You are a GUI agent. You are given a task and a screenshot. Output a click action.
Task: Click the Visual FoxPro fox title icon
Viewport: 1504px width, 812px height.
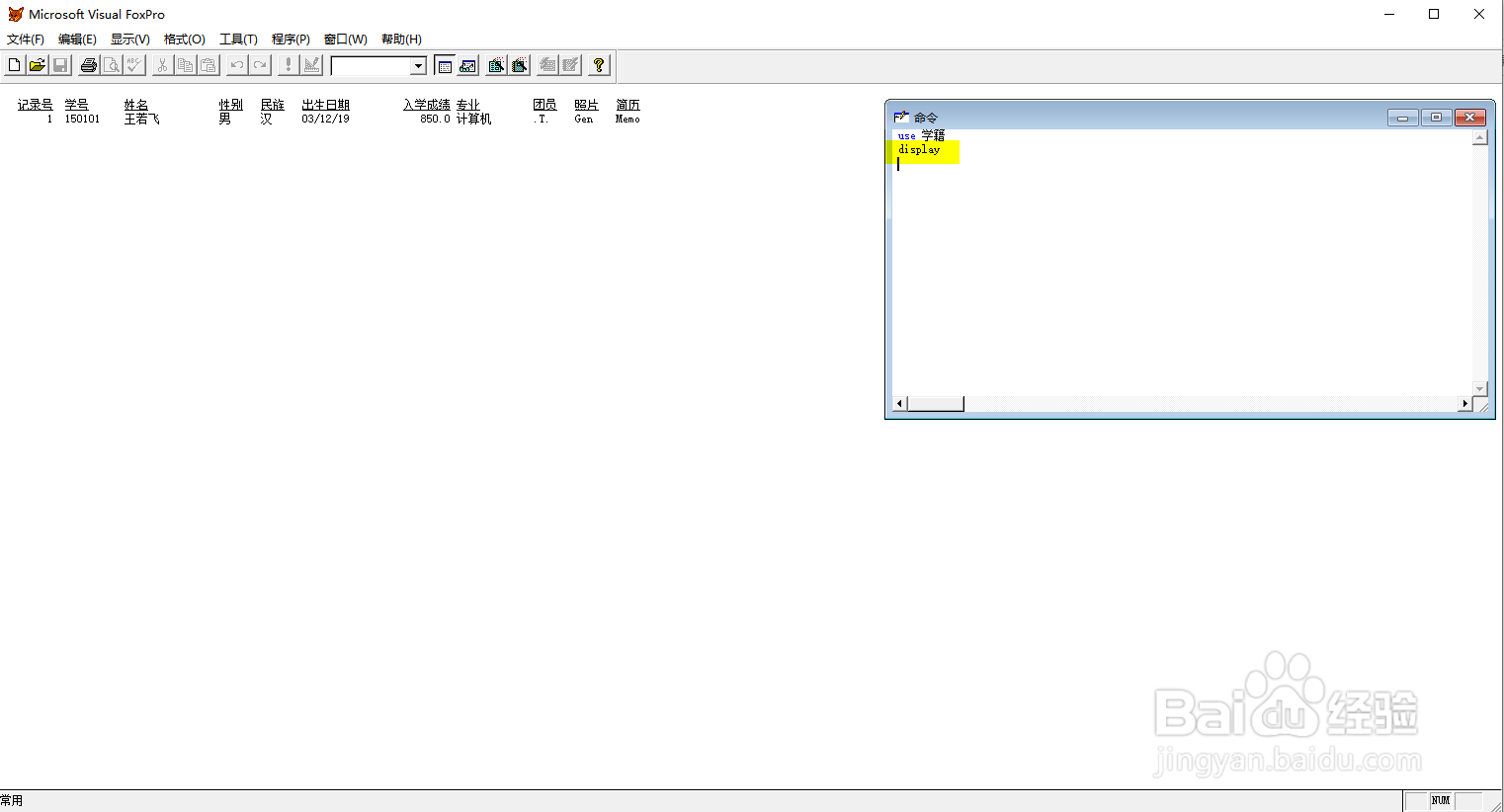15,14
